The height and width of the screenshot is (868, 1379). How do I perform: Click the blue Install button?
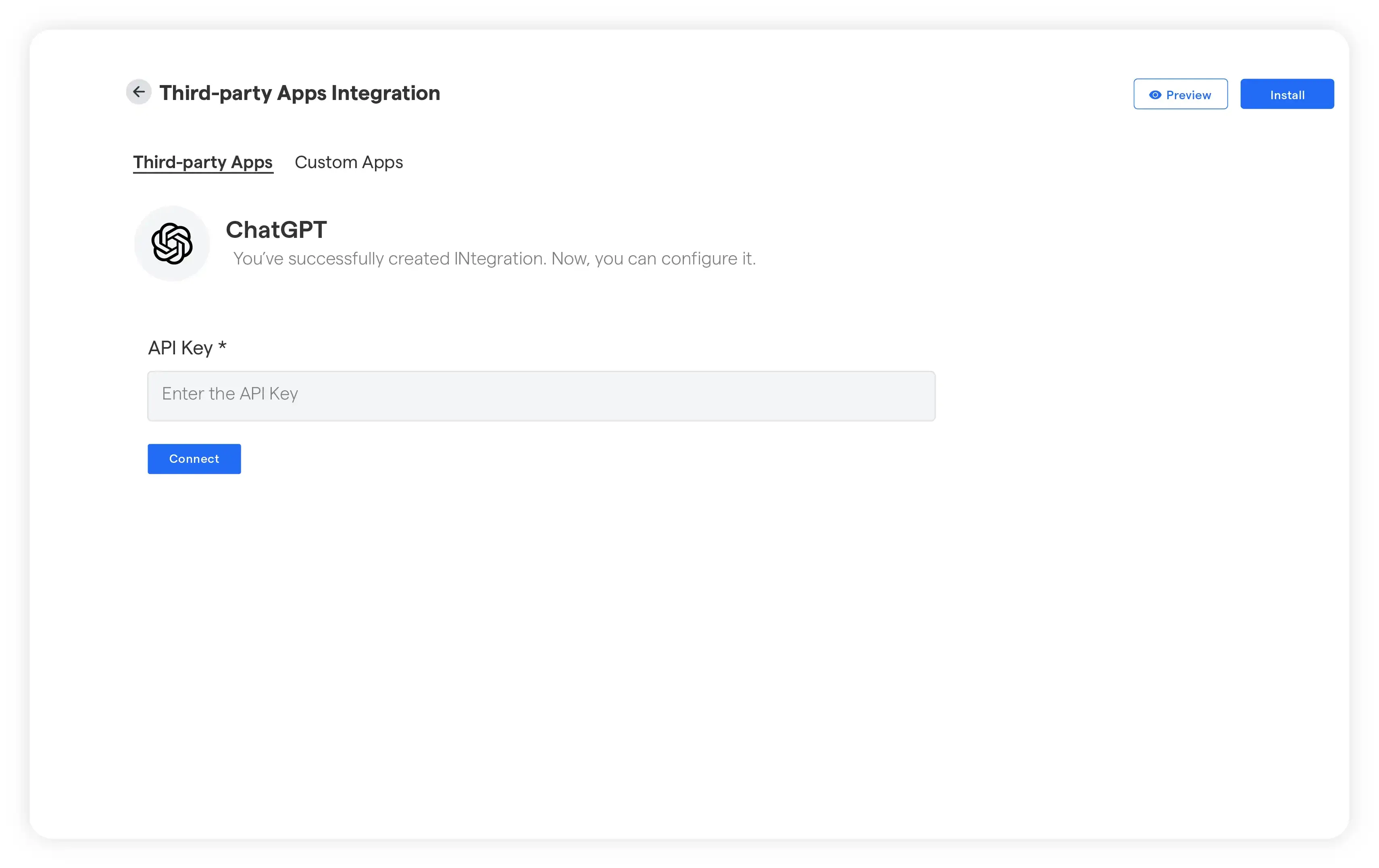click(x=1287, y=94)
